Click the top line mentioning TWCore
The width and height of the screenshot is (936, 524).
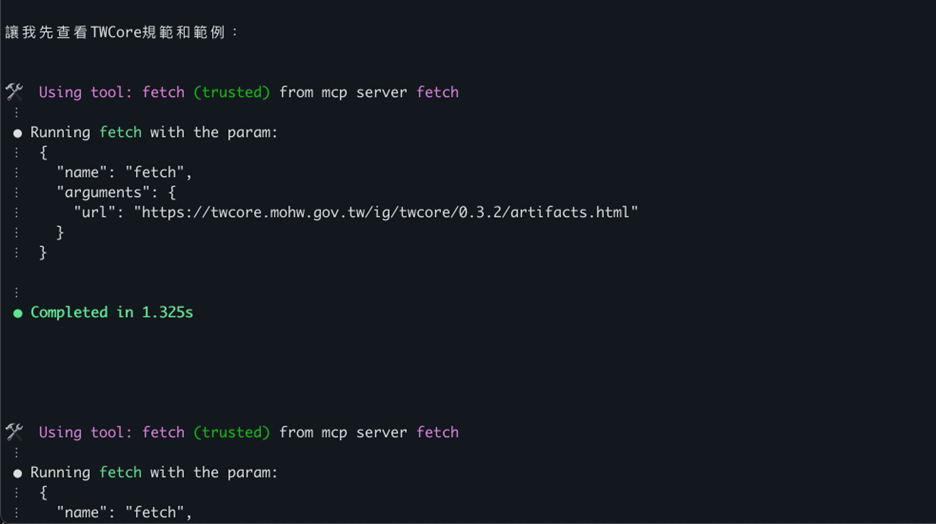click(122, 32)
